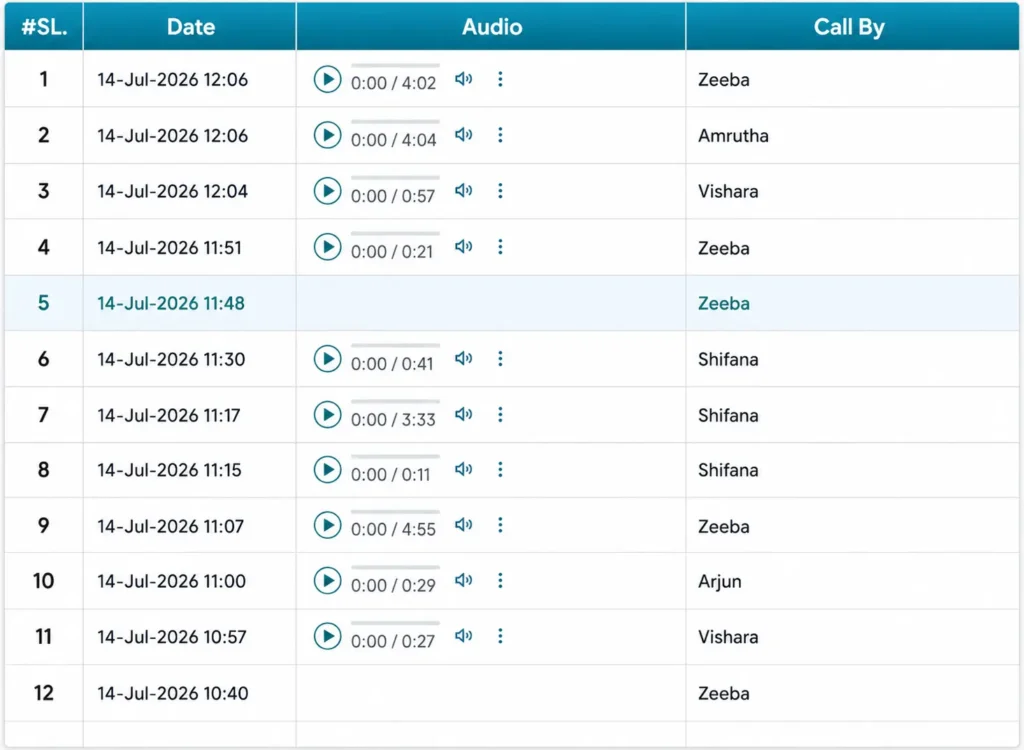
Task: Open more options for row 6 audio
Action: 500,358
